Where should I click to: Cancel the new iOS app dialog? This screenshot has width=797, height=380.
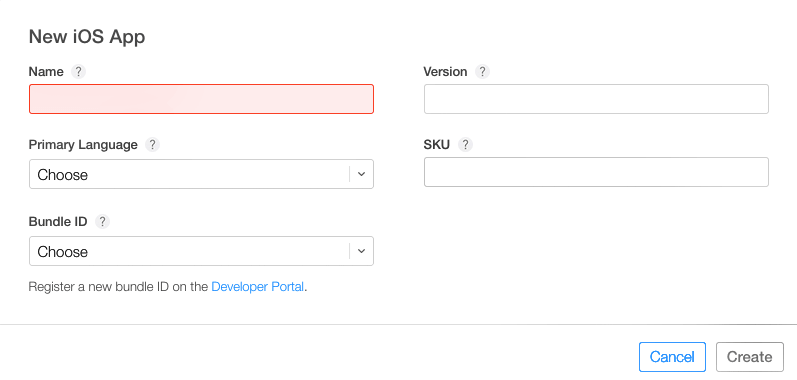(x=672, y=357)
